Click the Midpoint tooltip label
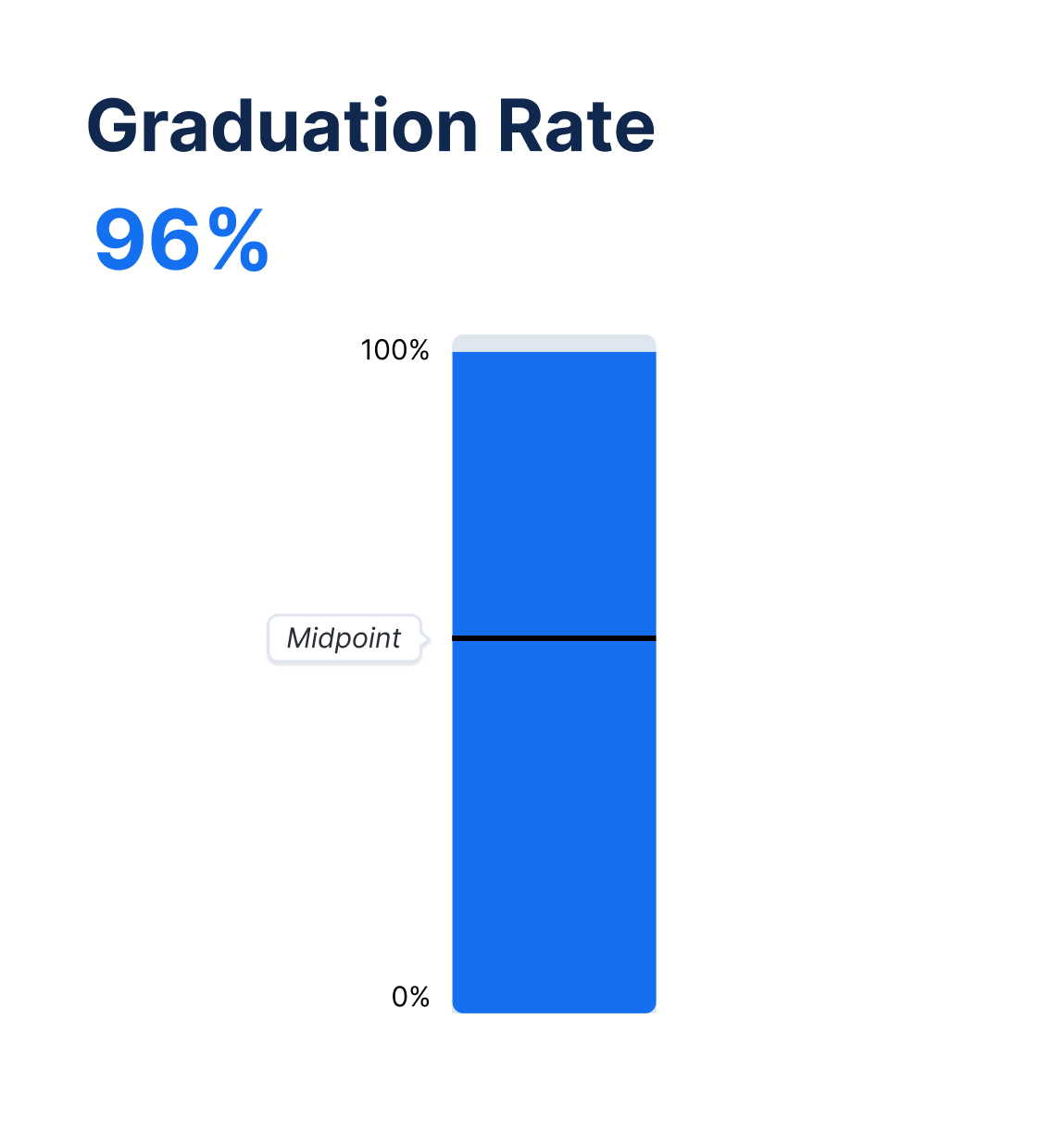Viewport: 1064px width, 1145px height. (x=344, y=638)
